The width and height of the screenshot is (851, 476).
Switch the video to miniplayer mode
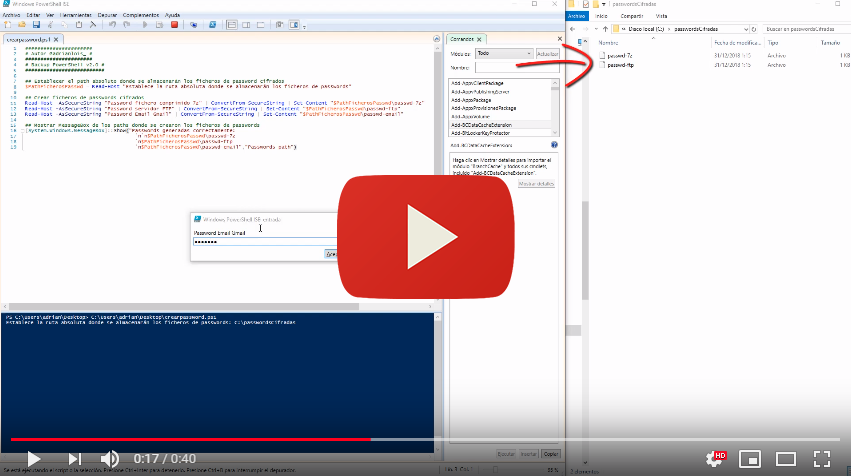point(750,459)
